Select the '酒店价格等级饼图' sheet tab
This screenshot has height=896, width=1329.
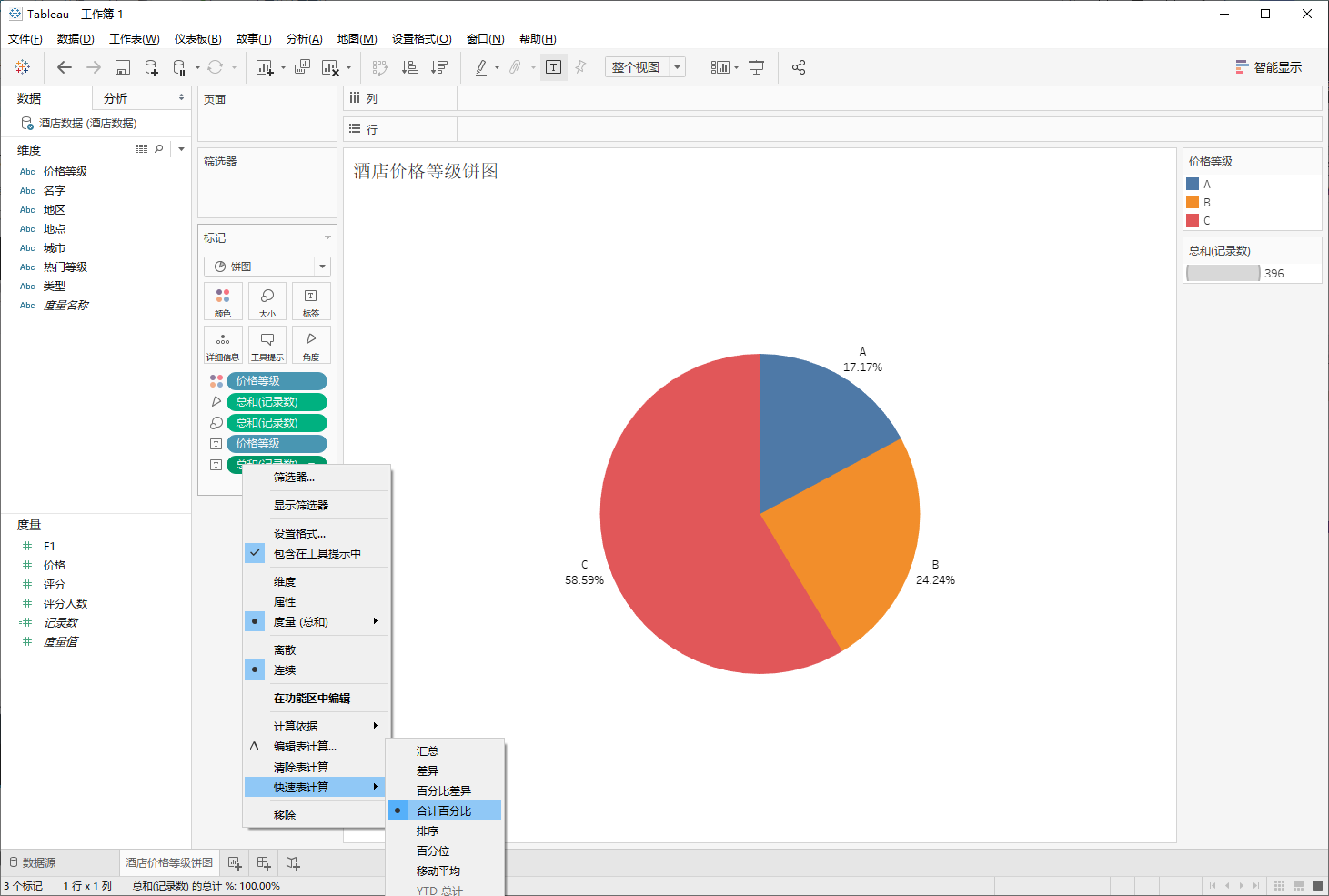(x=169, y=862)
